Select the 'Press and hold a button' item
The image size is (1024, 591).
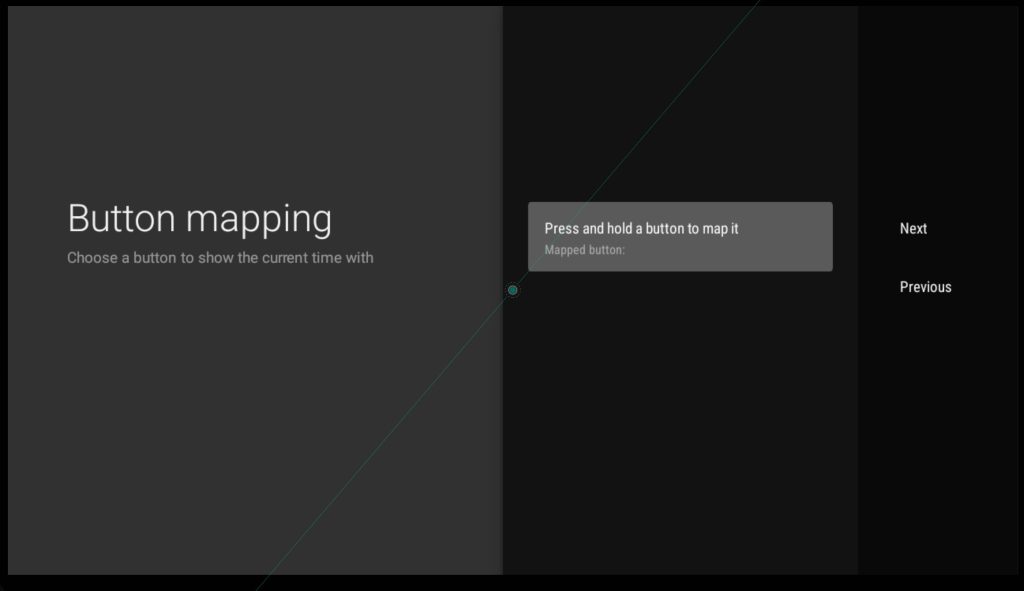[x=680, y=237]
